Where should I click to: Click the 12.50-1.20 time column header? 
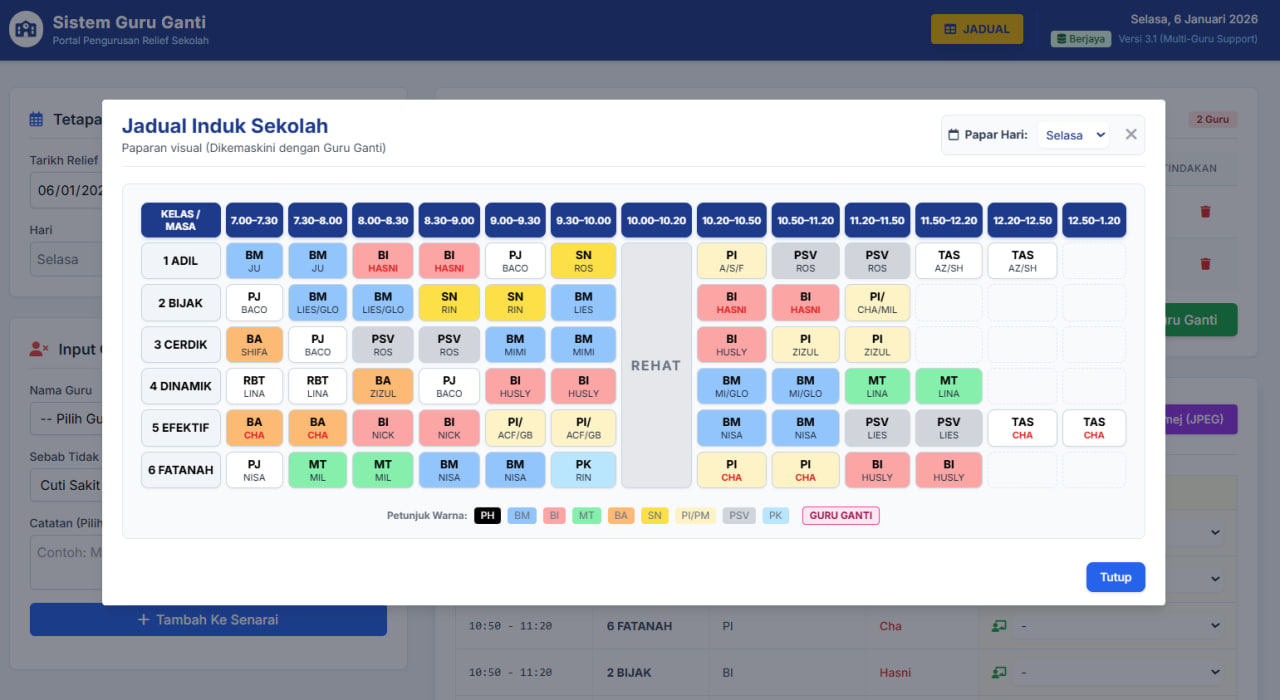[x=1094, y=220]
